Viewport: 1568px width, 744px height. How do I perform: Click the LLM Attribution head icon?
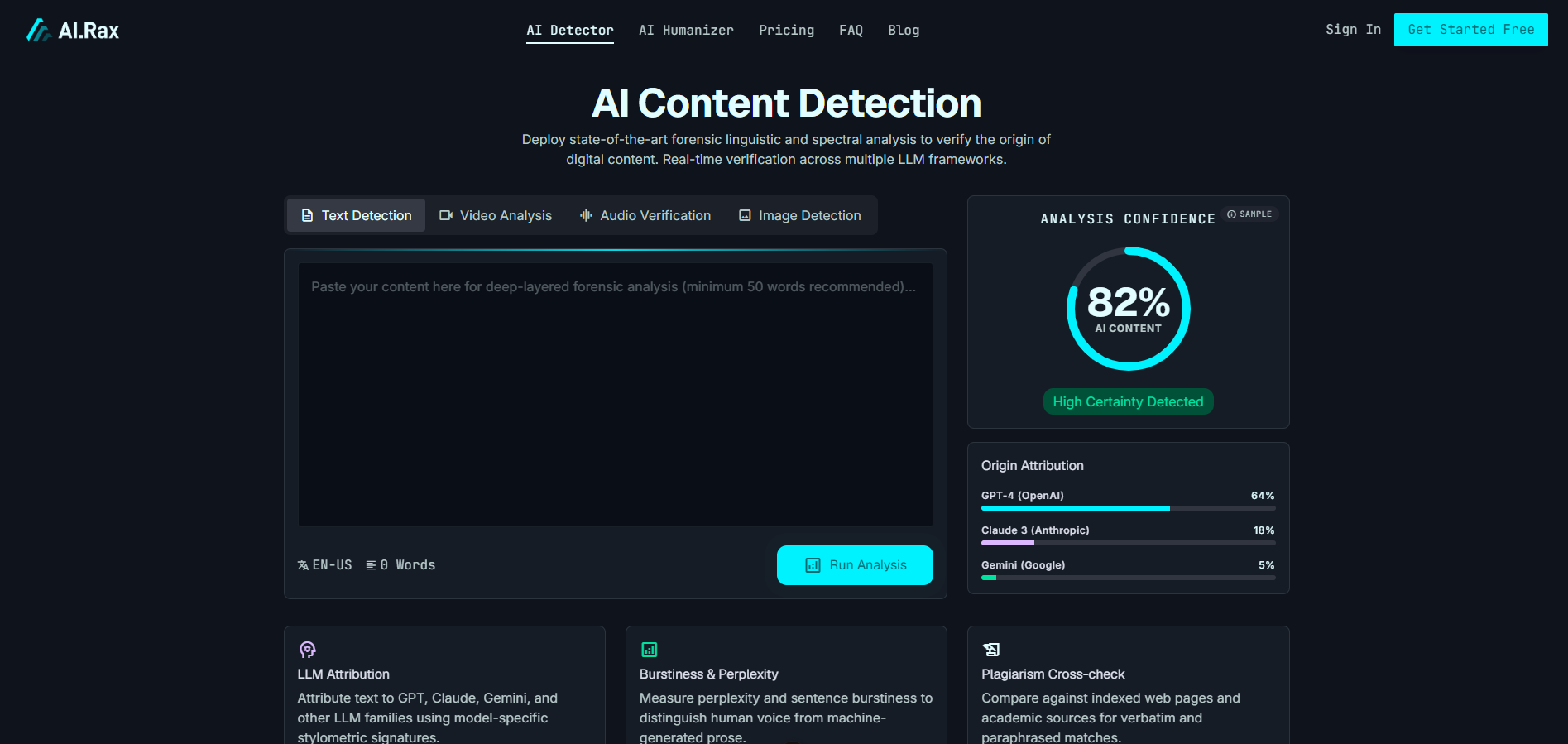click(x=307, y=650)
